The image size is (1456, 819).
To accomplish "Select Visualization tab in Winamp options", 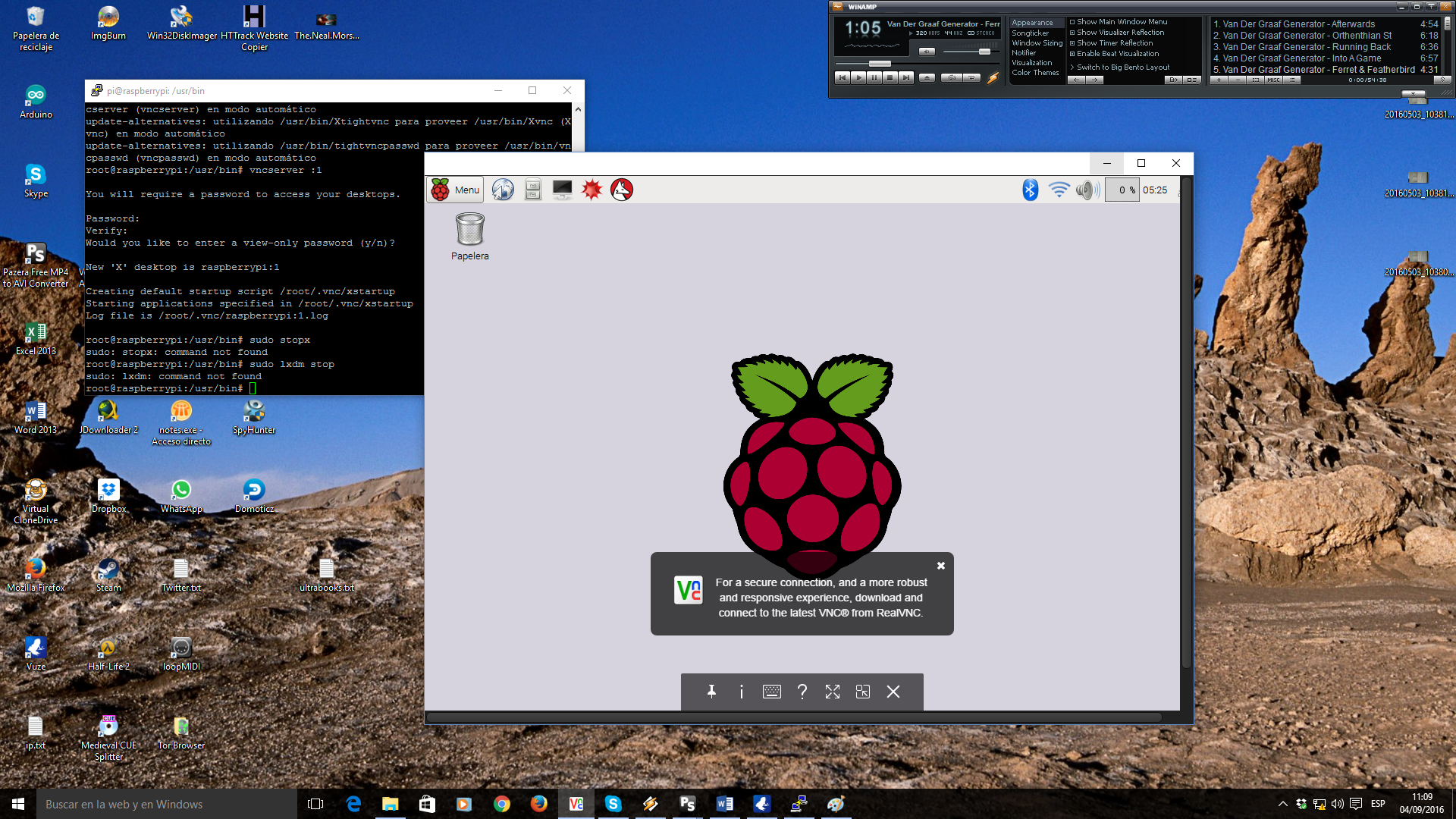I will coord(1032,63).
